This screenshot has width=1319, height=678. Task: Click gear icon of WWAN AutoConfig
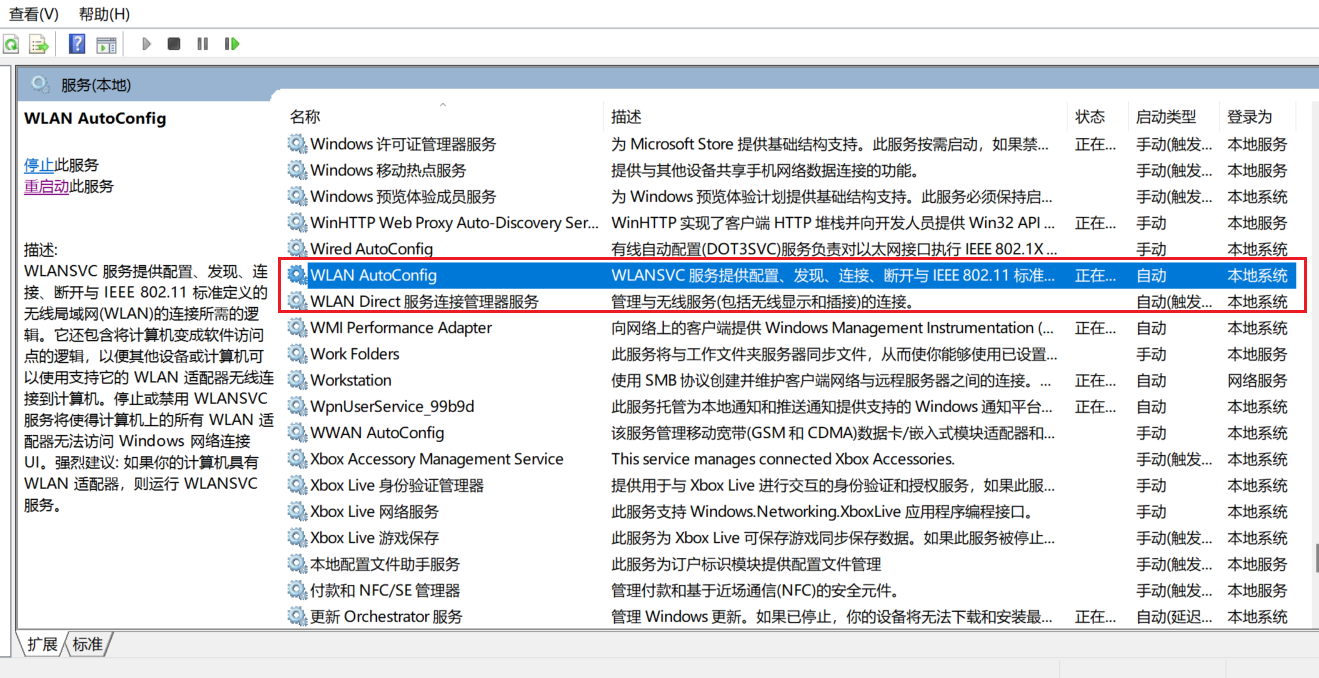point(297,433)
